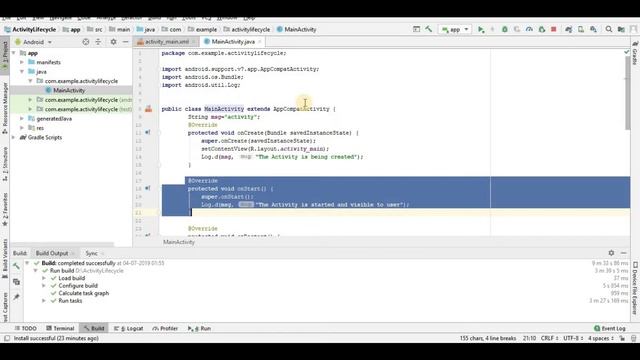
Task: Expand the manifests folder
Action: [x=22, y=62]
